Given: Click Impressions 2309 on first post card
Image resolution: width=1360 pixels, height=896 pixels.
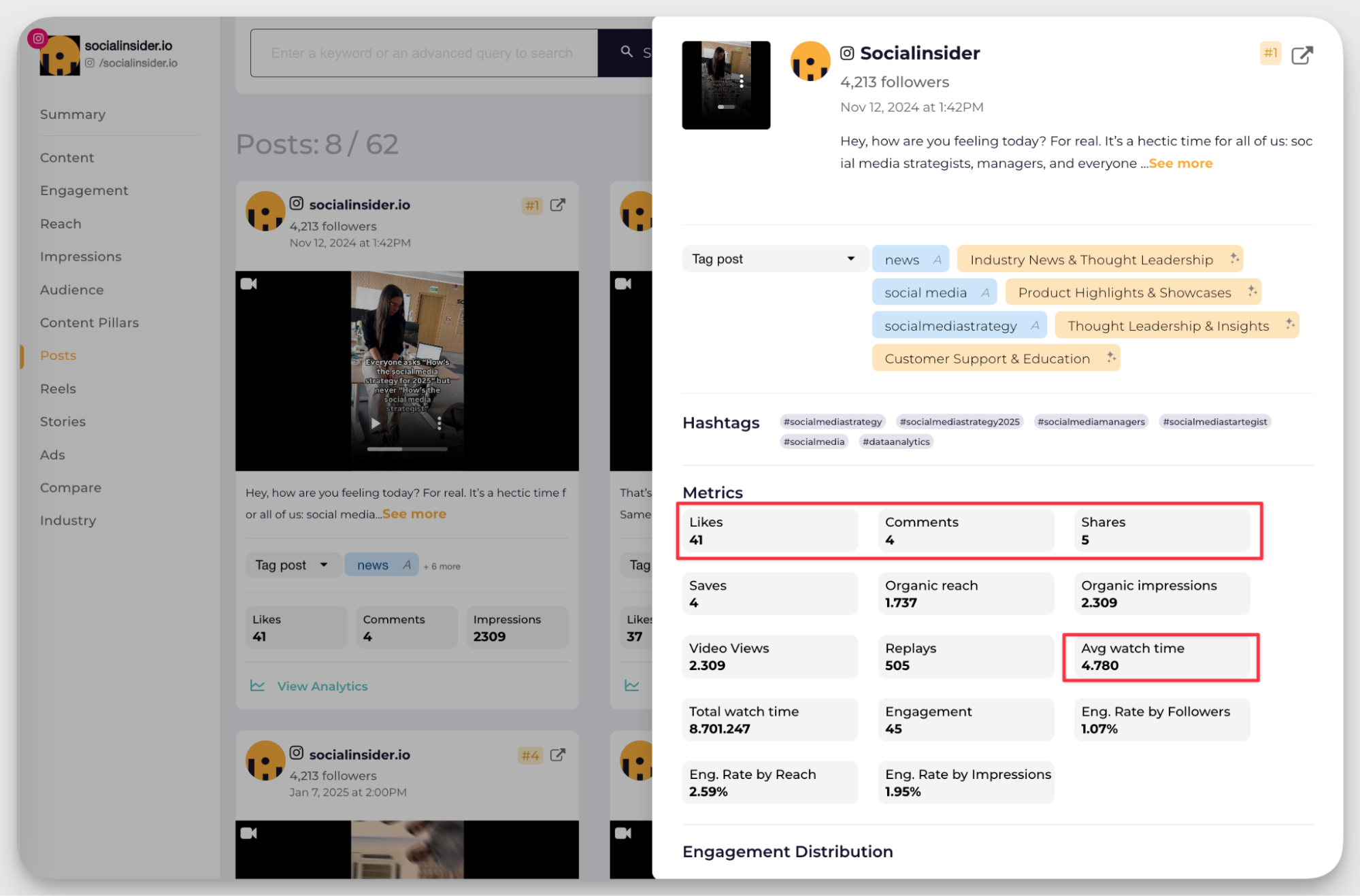Looking at the screenshot, I should 517,627.
